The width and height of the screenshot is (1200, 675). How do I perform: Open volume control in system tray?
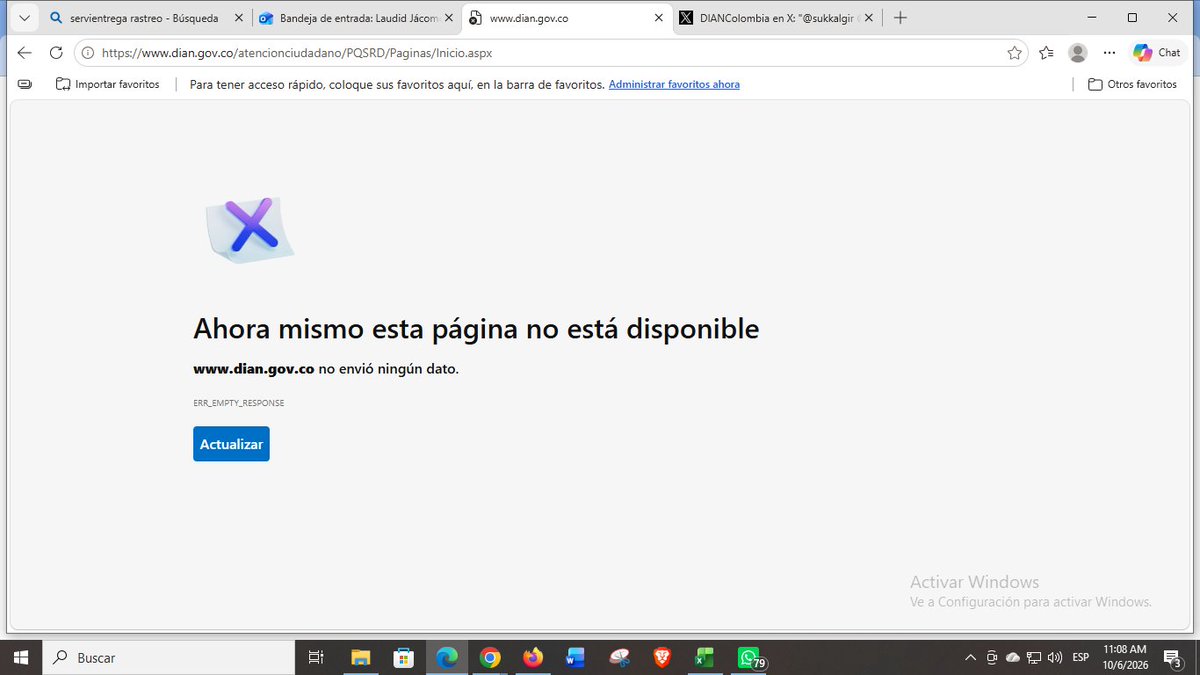(x=1054, y=657)
